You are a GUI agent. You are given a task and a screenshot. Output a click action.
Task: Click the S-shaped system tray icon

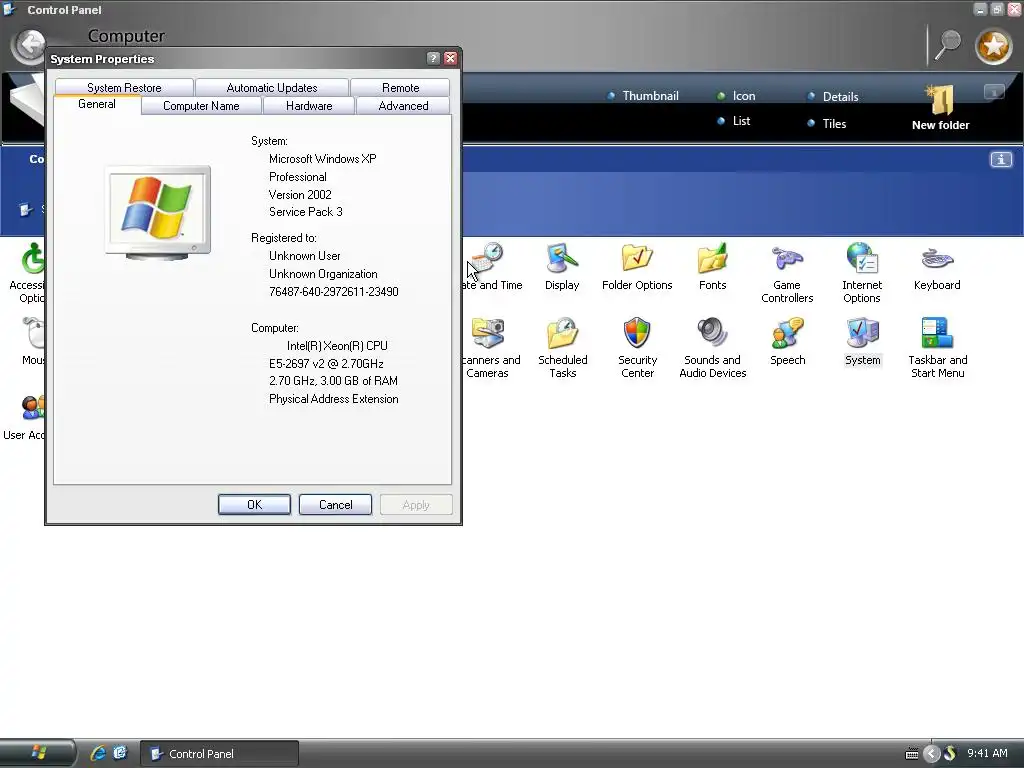coord(950,754)
